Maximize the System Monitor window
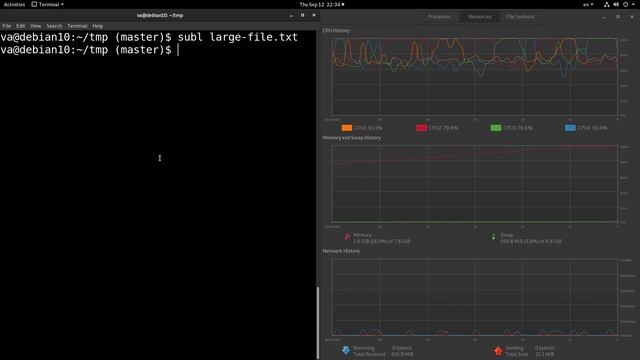This screenshot has height=360, width=640. click(618, 17)
